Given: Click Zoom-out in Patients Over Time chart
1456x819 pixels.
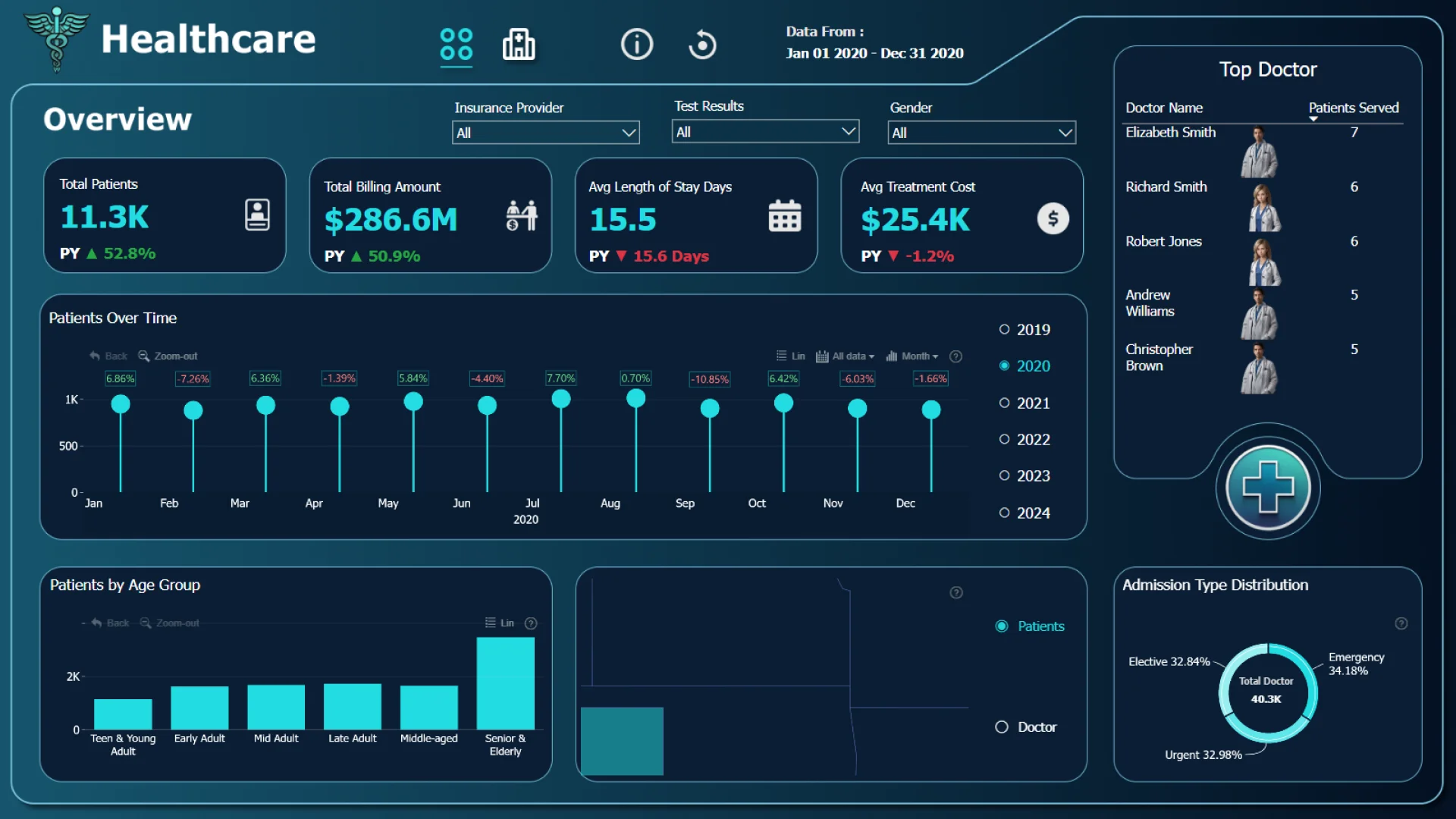Looking at the screenshot, I should (x=168, y=356).
